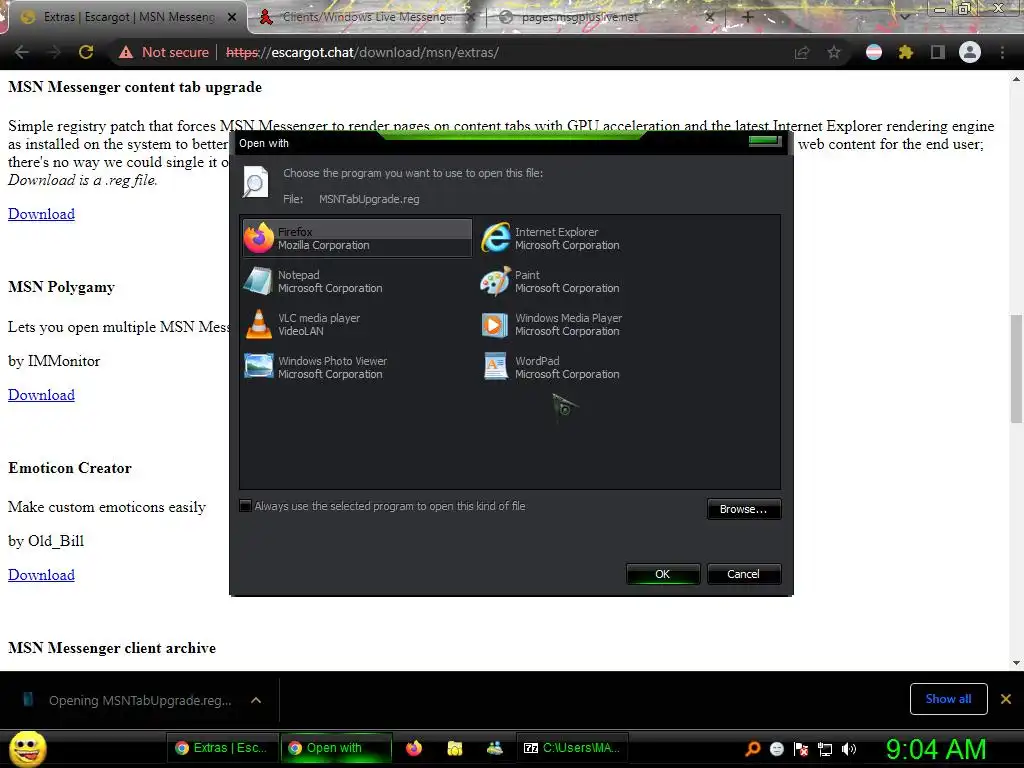Click the Not secure warning indicator
Image resolution: width=1024 pixels, height=768 pixels.
click(x=164, y=52)
